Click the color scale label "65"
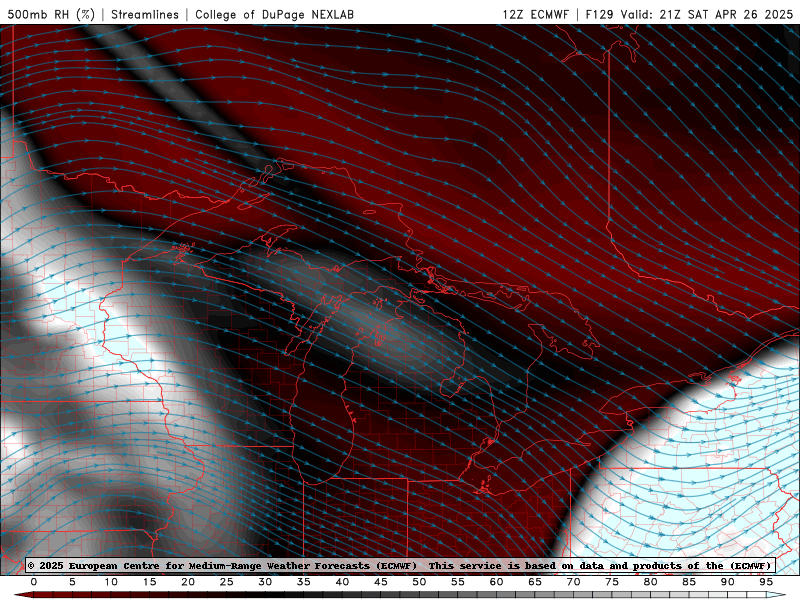Image resolution: width=800 pixels, height=600 pixels. click(535, 582)
